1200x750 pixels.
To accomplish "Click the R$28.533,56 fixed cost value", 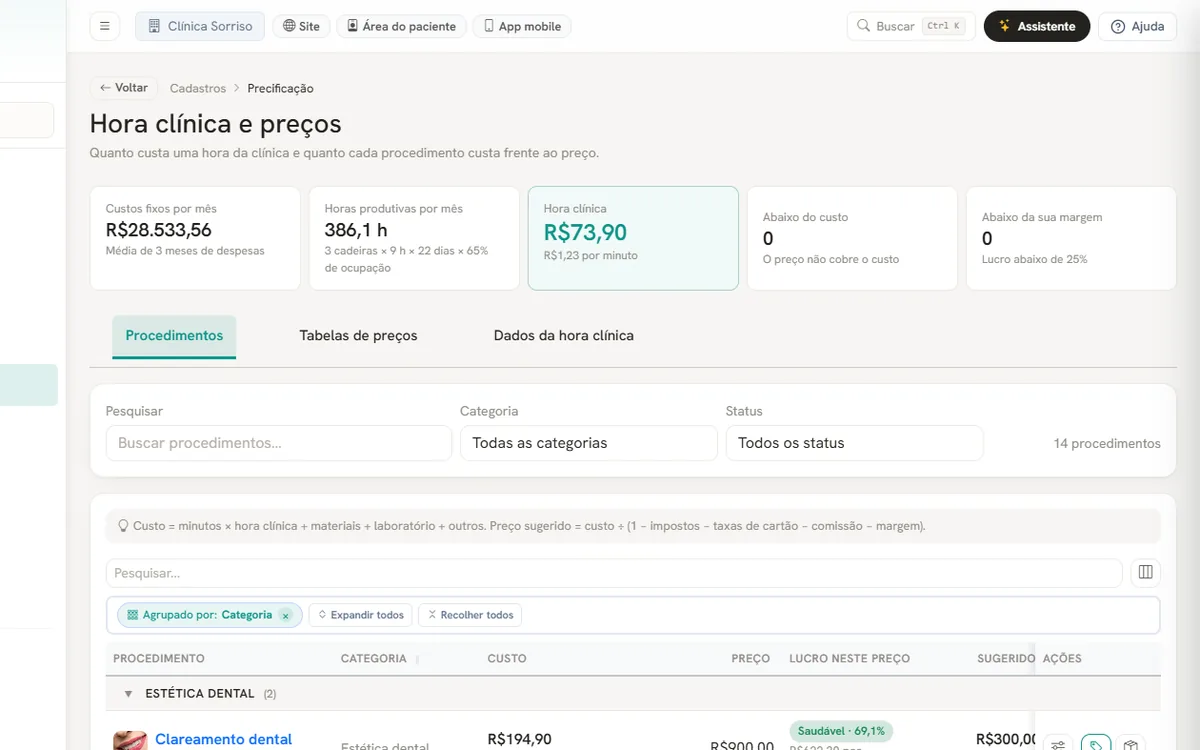I will [159, 230].
